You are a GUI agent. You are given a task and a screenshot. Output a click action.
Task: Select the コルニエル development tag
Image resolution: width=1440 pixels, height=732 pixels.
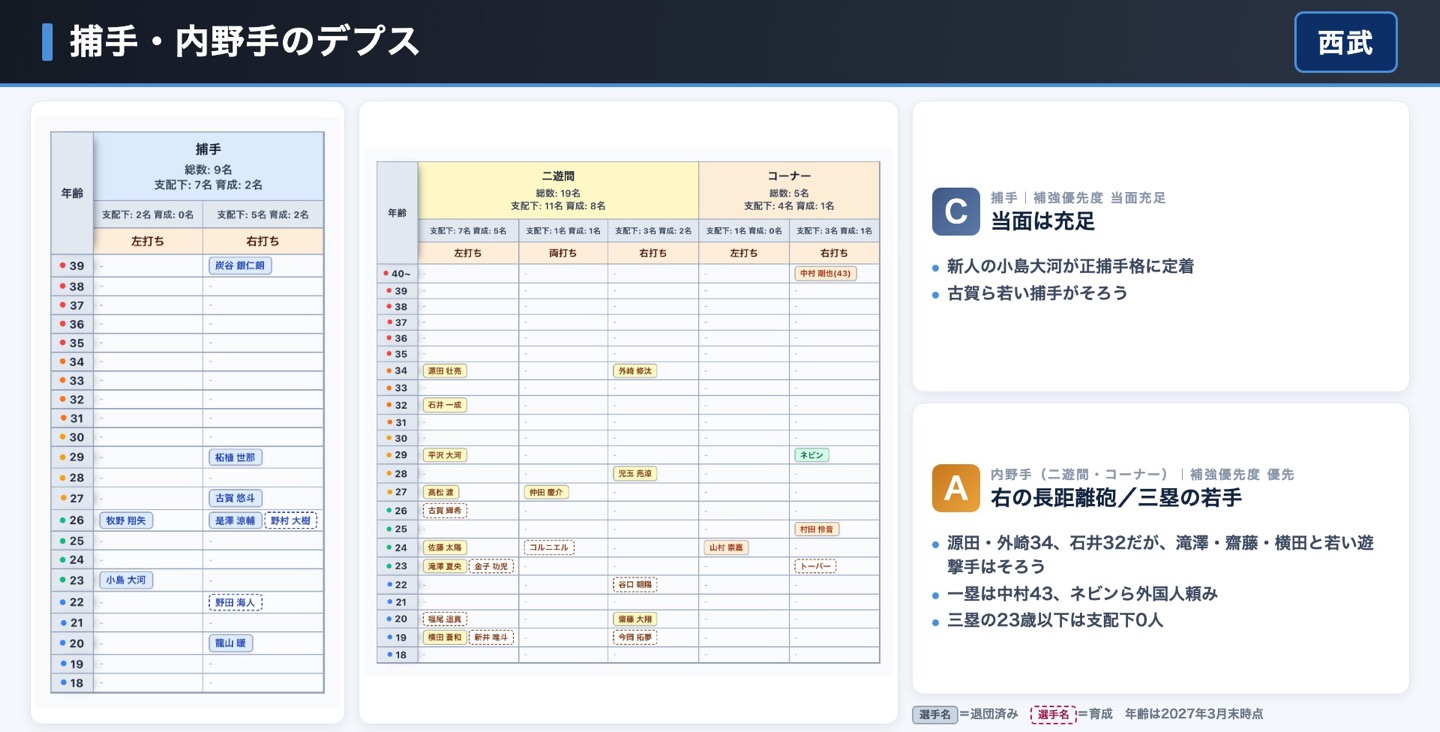pos(549,548)
